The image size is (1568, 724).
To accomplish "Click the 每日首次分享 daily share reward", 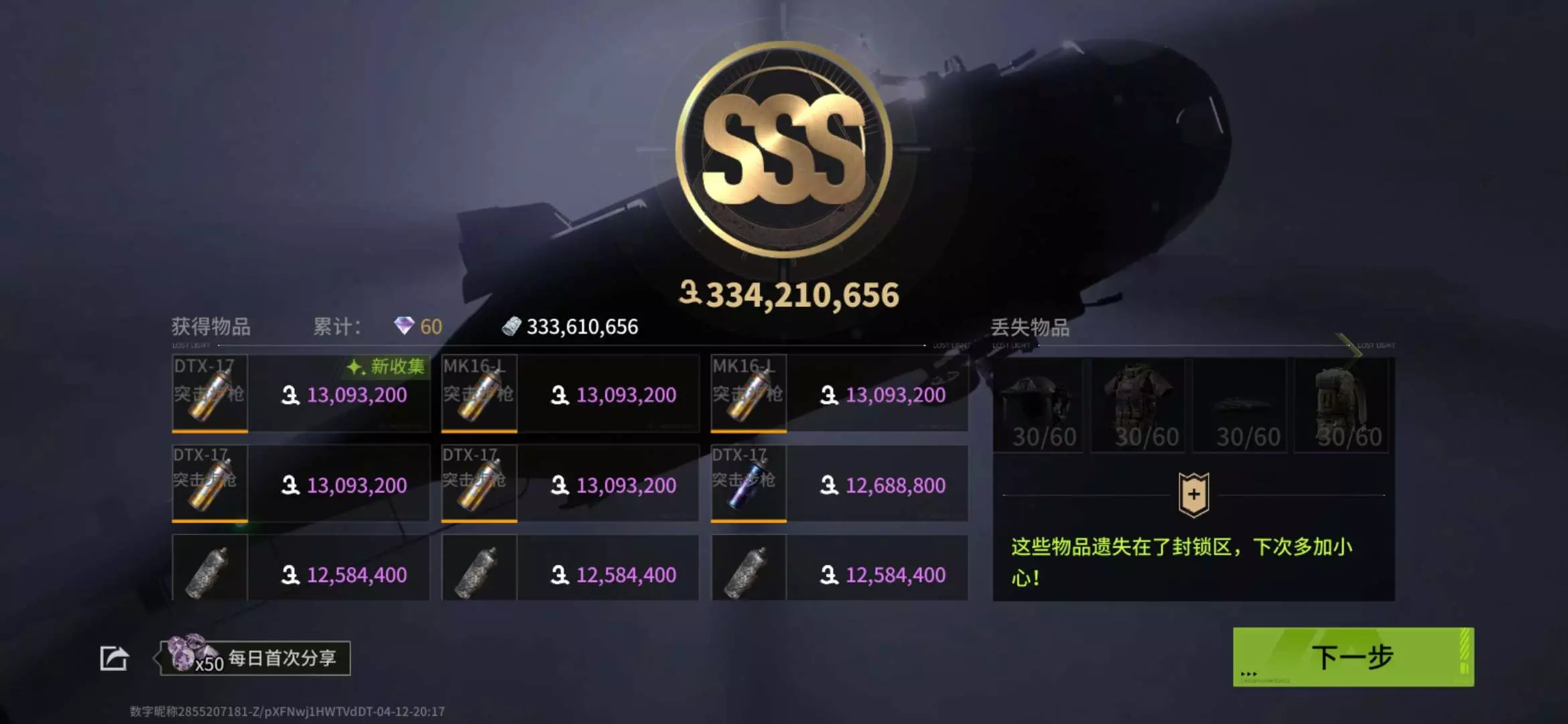I will 255,658.
